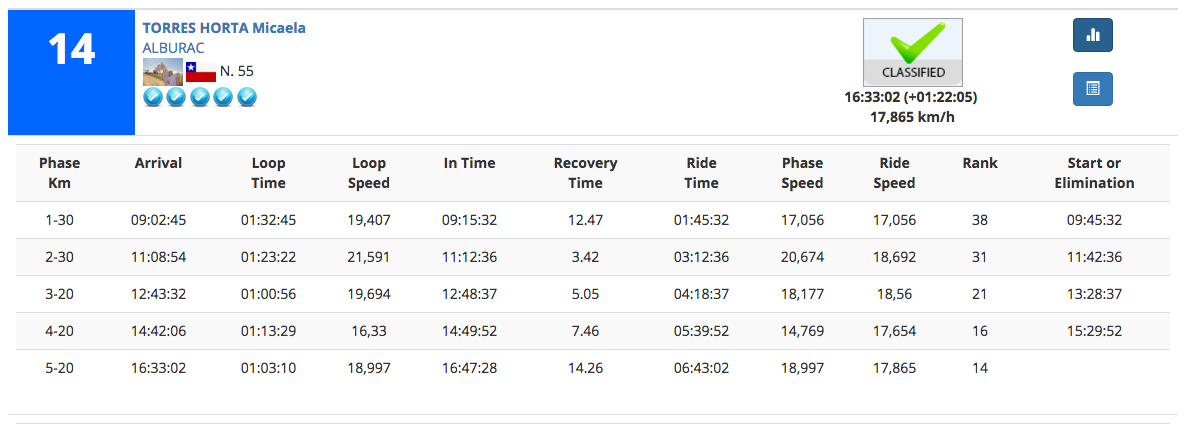Click the Rank column header
Screen dimensions: 1190x424
point(980,163)
